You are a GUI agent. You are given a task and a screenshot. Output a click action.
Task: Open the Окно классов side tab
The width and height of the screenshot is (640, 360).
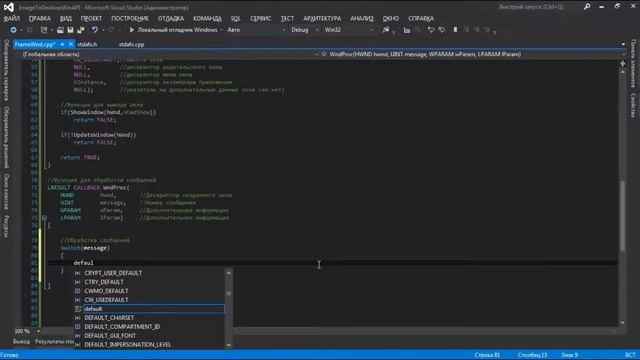click(6, 191)
